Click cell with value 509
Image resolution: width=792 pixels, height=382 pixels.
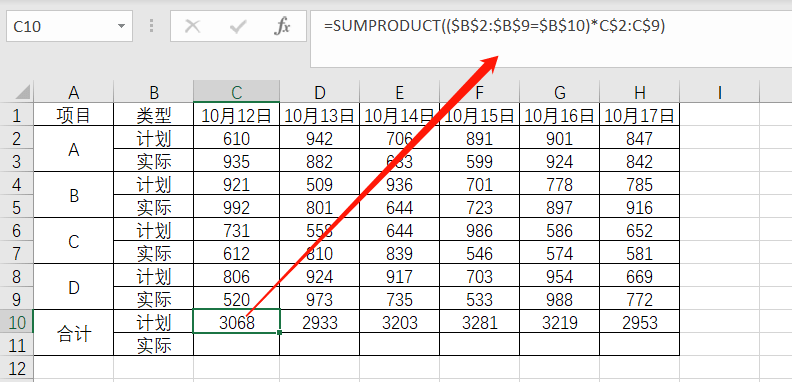point(319,184)
